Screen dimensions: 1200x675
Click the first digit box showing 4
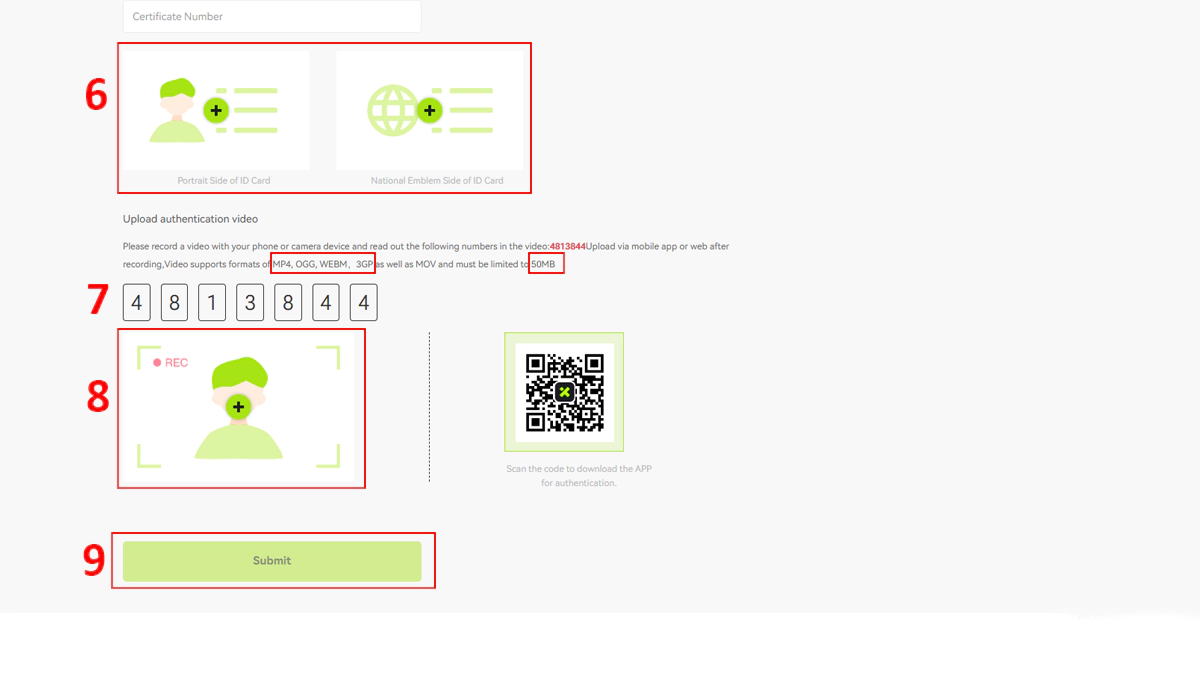(136, 303)
